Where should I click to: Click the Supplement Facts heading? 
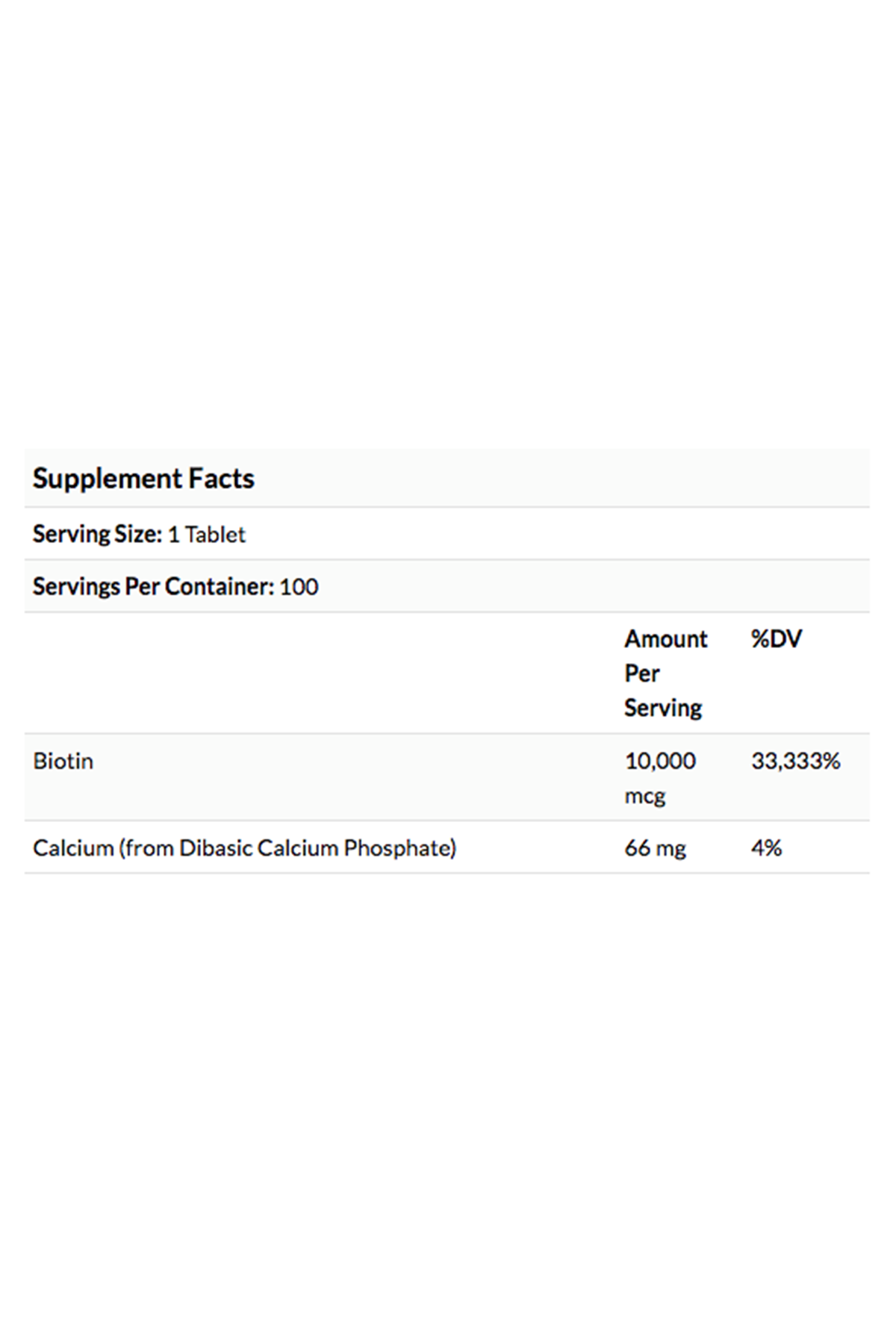point(143,479)
